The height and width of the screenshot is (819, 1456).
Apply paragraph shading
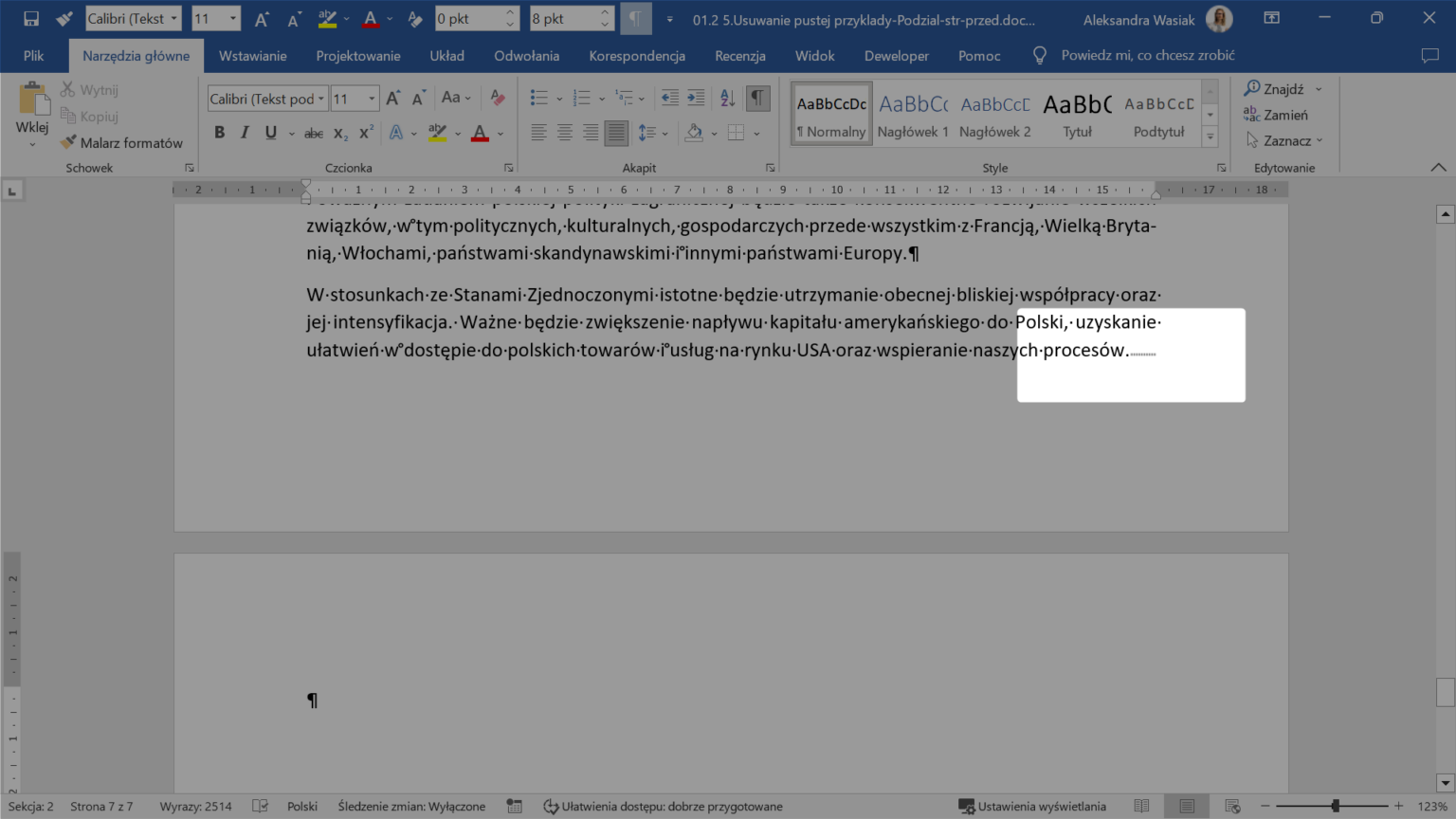tap(694, 133)
